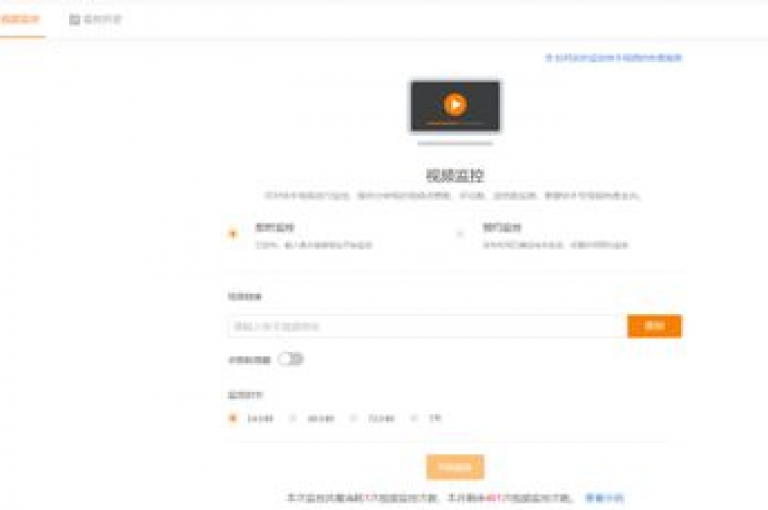Choose the 7-day monitoring duration
The width and height of the screenshot is (768, 510).
414,418
